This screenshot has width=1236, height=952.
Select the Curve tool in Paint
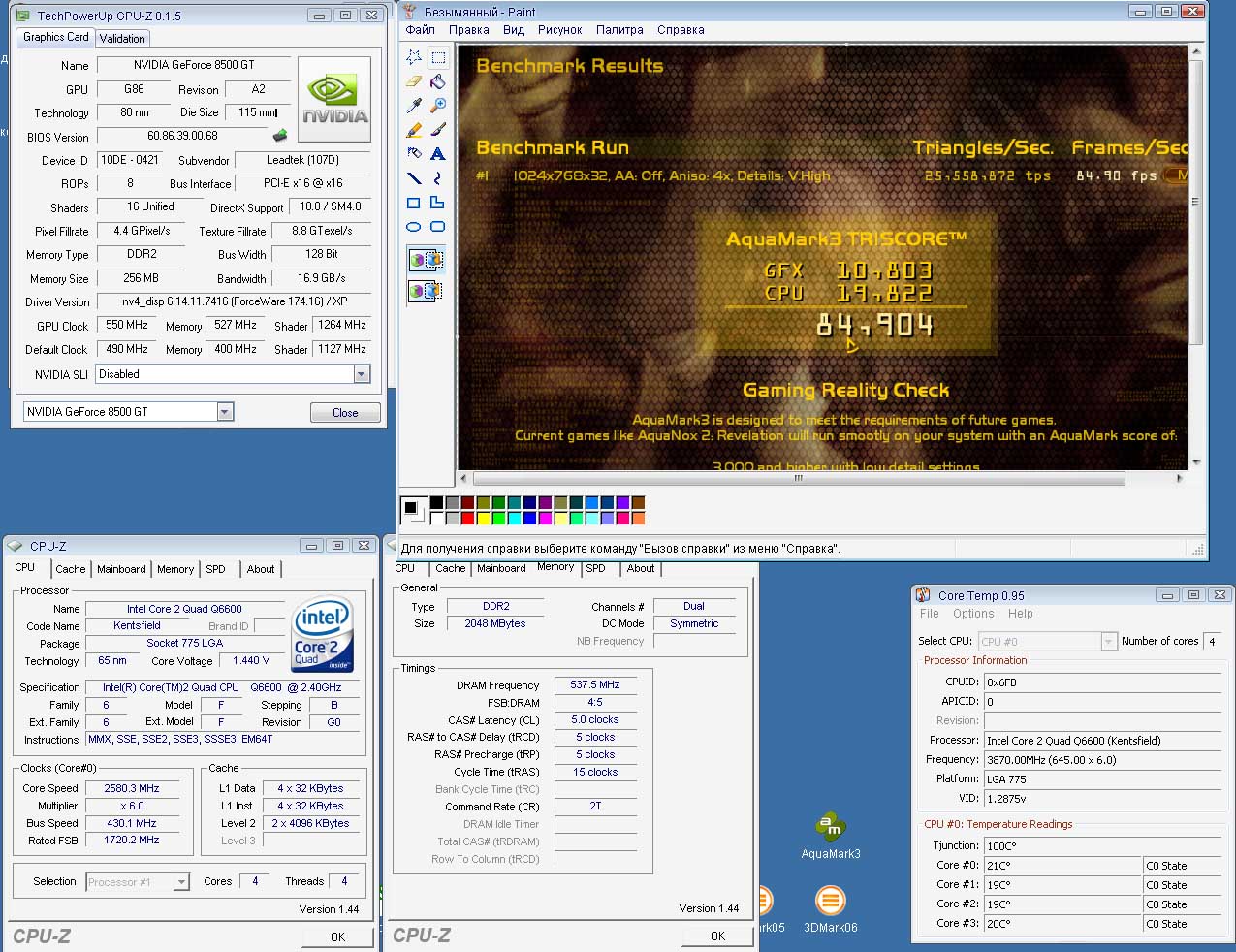[438, 177]
